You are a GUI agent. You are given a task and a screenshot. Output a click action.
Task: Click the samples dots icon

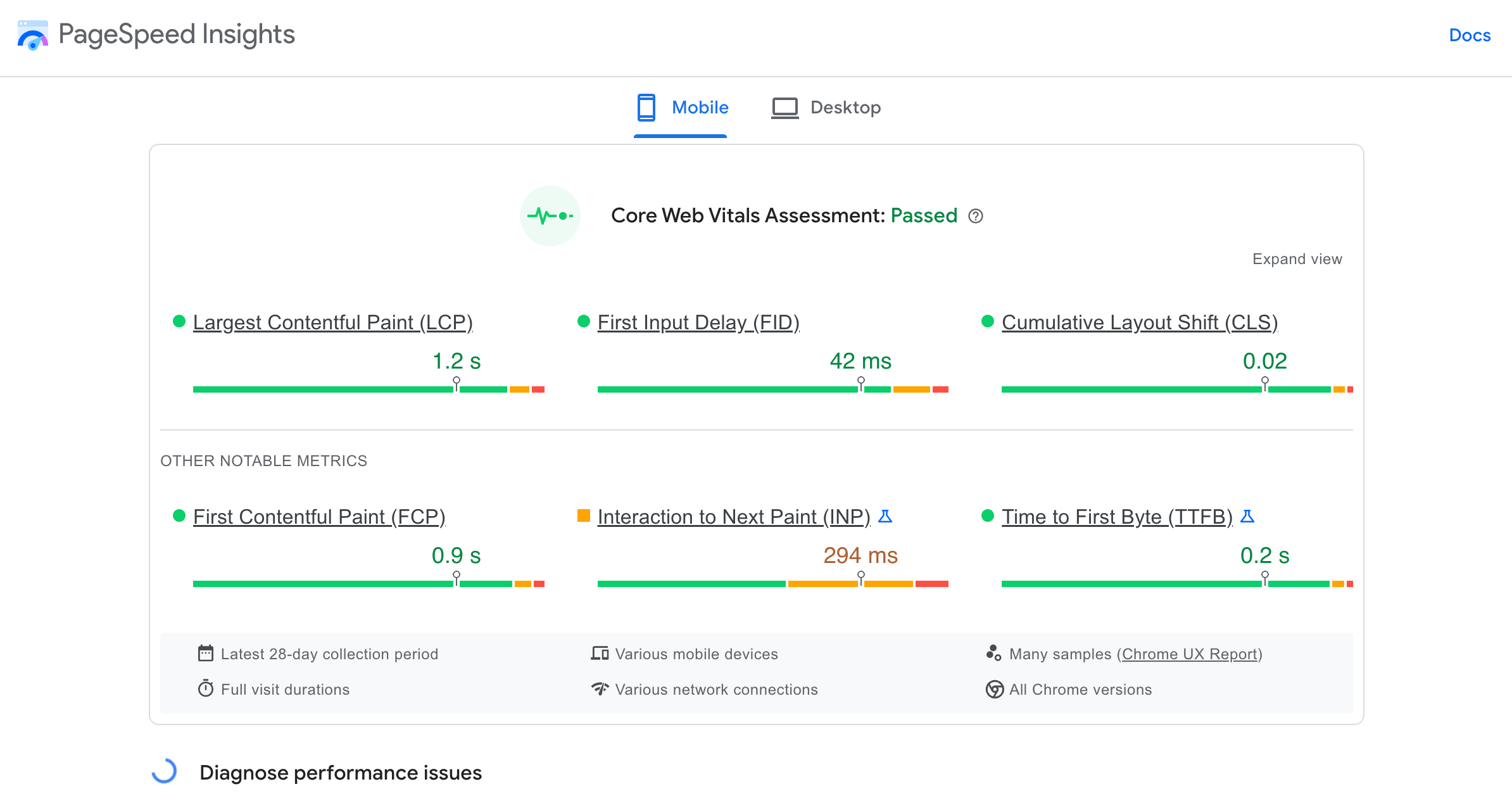coord(993,654)
